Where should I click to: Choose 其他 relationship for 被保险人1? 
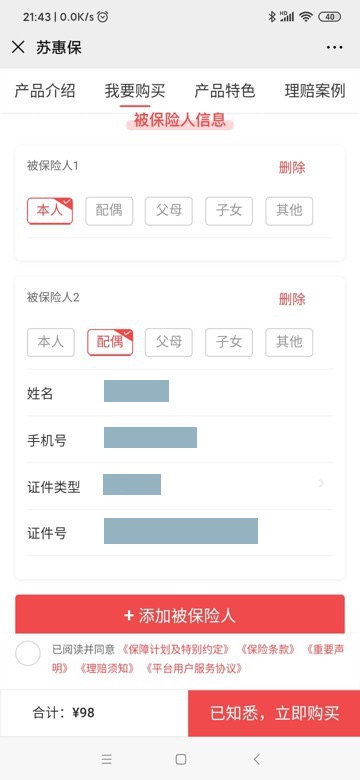tap(289, 211)
